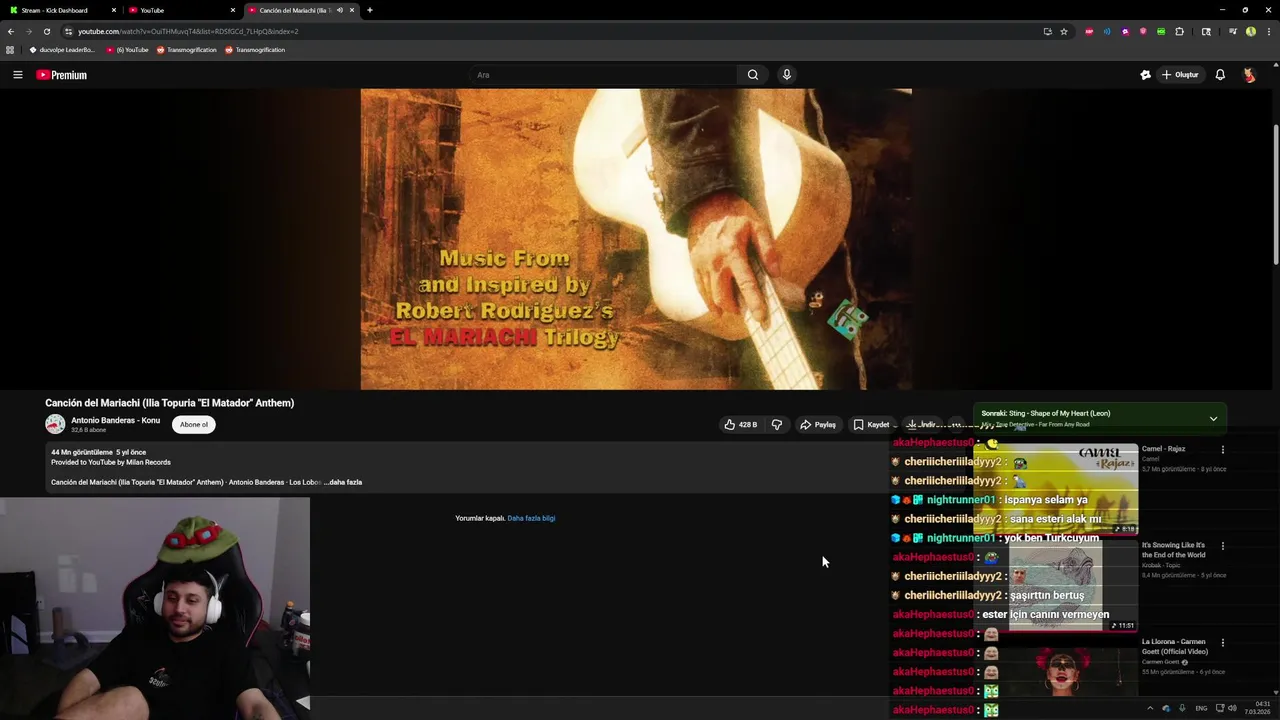Open the ENG language indicator in tray
Screen dimensions: 1280x720
tap(1201, 708)
